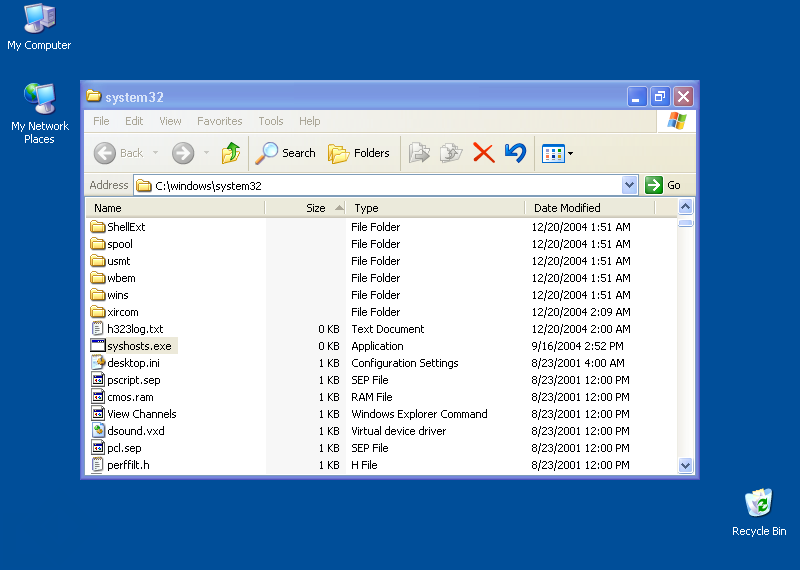This screenshot has width=800, height=570.
Task: Open the Tools menu
Action: [x=271, y=121]
